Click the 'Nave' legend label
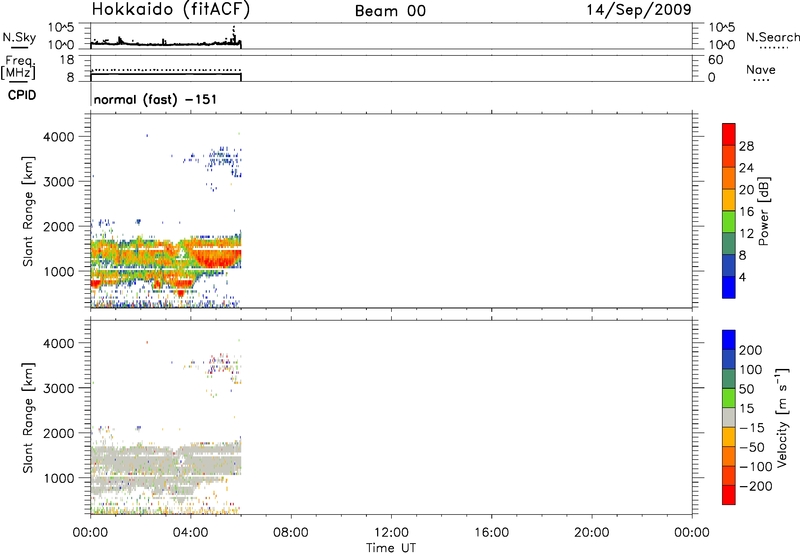Image resolution: width=800 pixels, height=554 pixels. [x=761, y=69]
